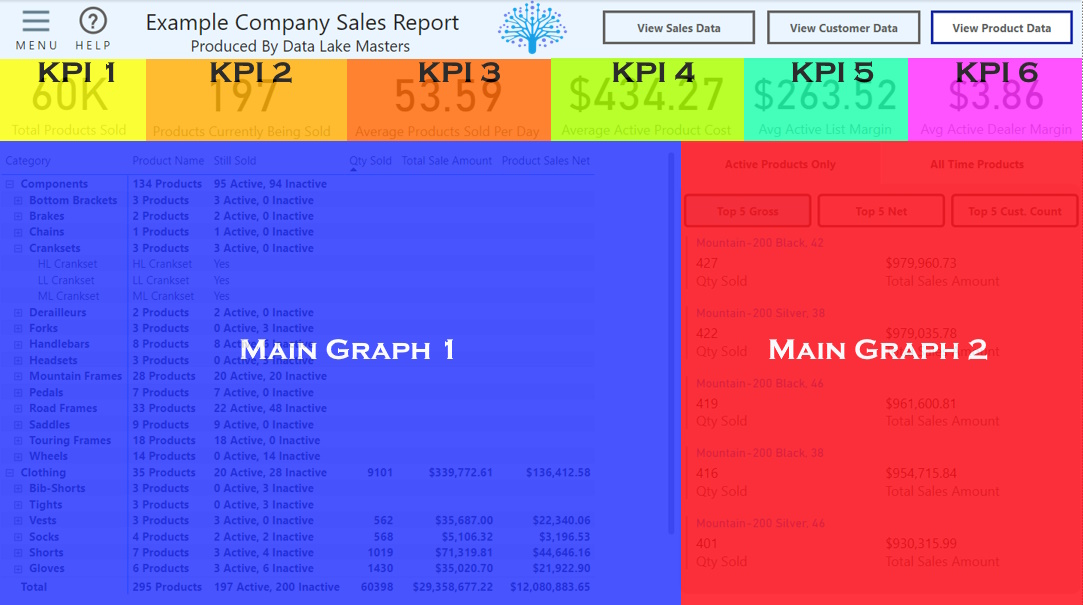
Task: Select the Top 5 Gross option
Action: point(748,211)
